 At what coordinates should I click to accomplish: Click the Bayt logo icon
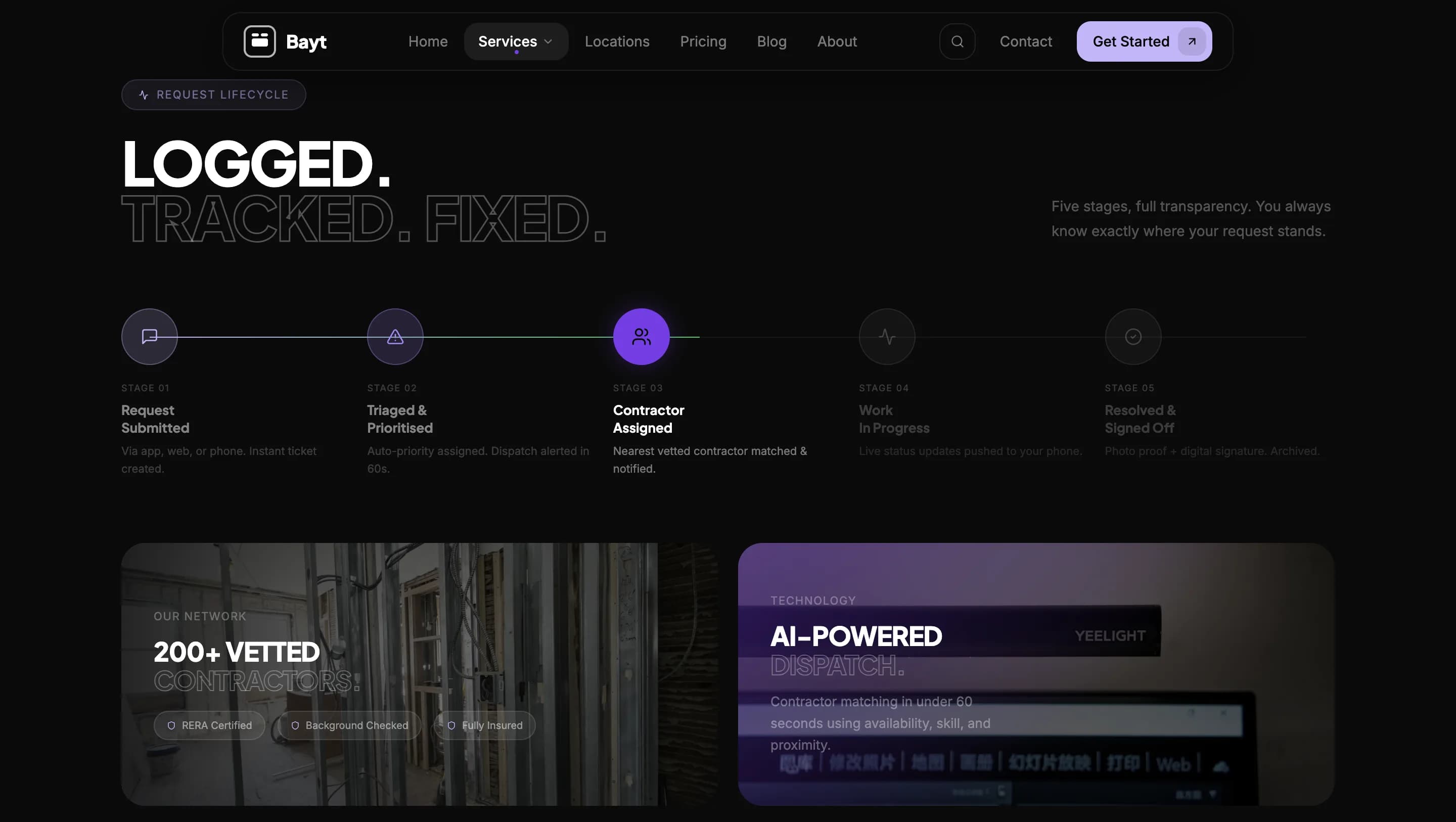pos(259,41)
